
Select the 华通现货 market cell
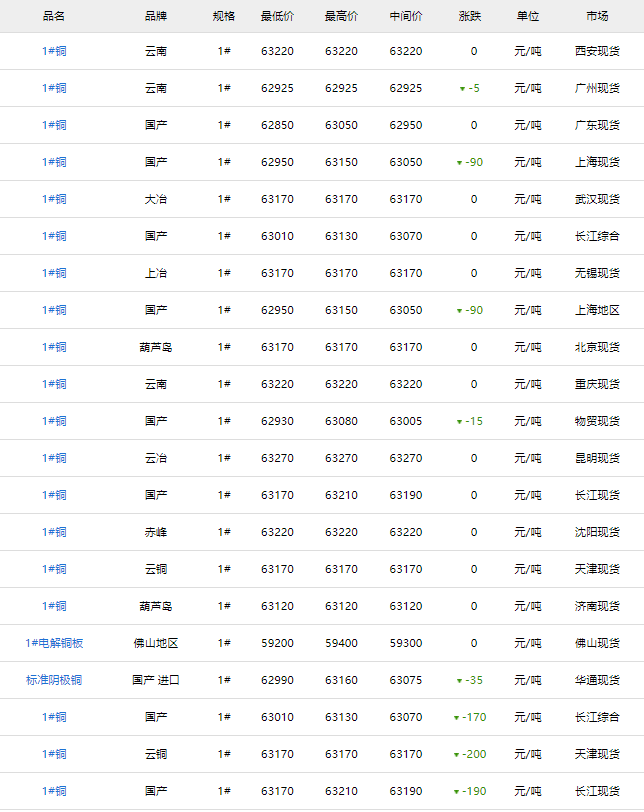[x=597, y=680]
